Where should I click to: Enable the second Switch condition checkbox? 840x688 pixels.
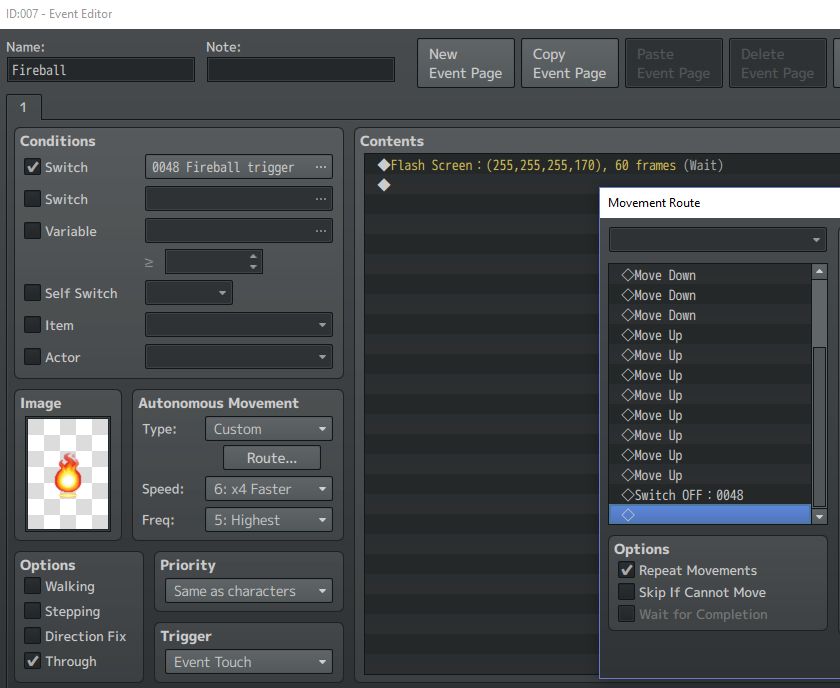click(33, 199)
